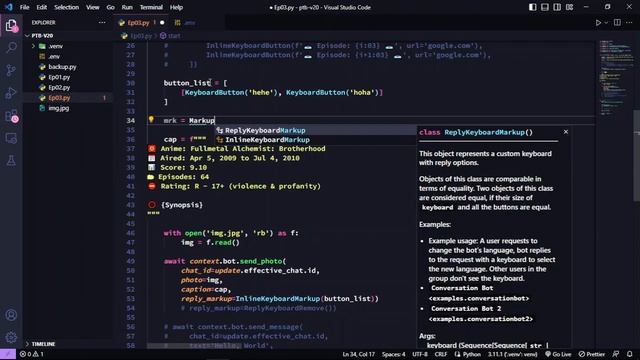640x360 pixels.
Task: Collapse the PTB-V20 folder section
Action: point(68,36)
